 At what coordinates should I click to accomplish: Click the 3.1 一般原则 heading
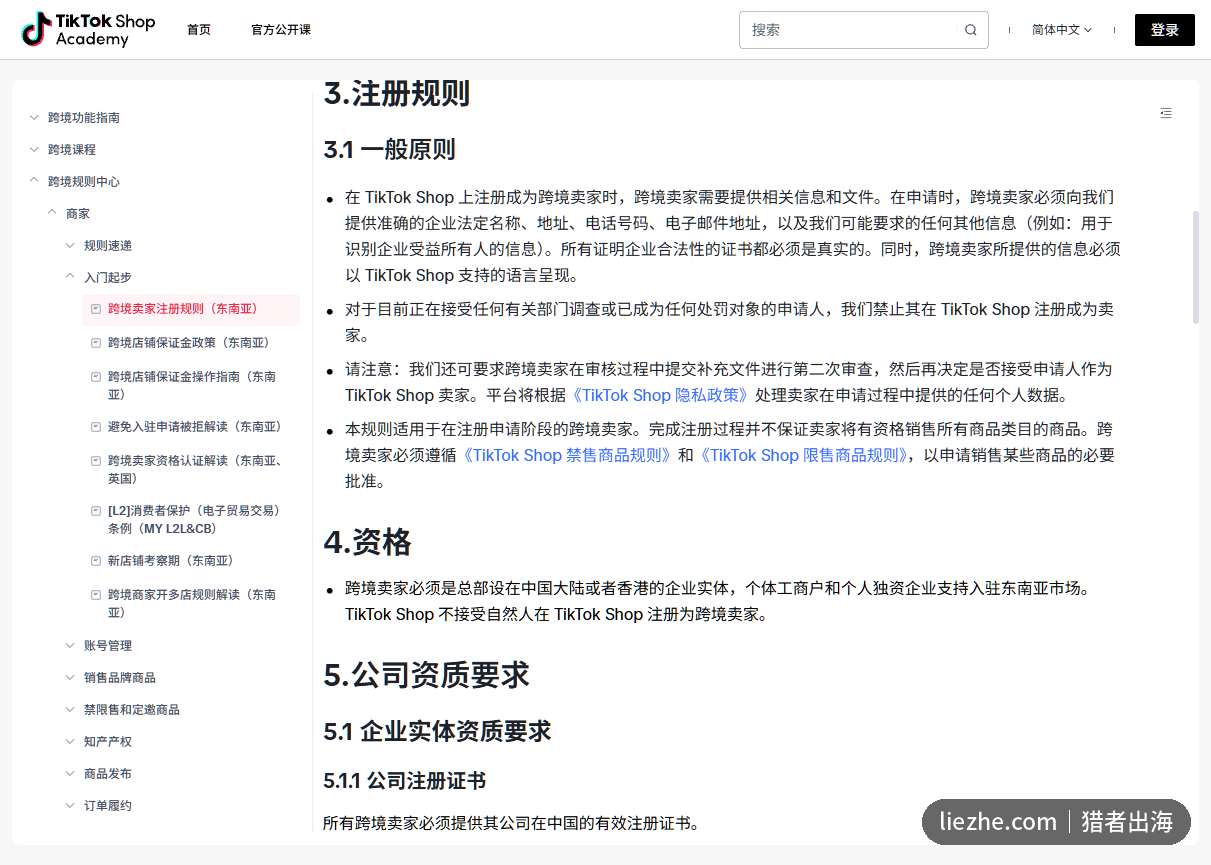[x=389, y=150]
